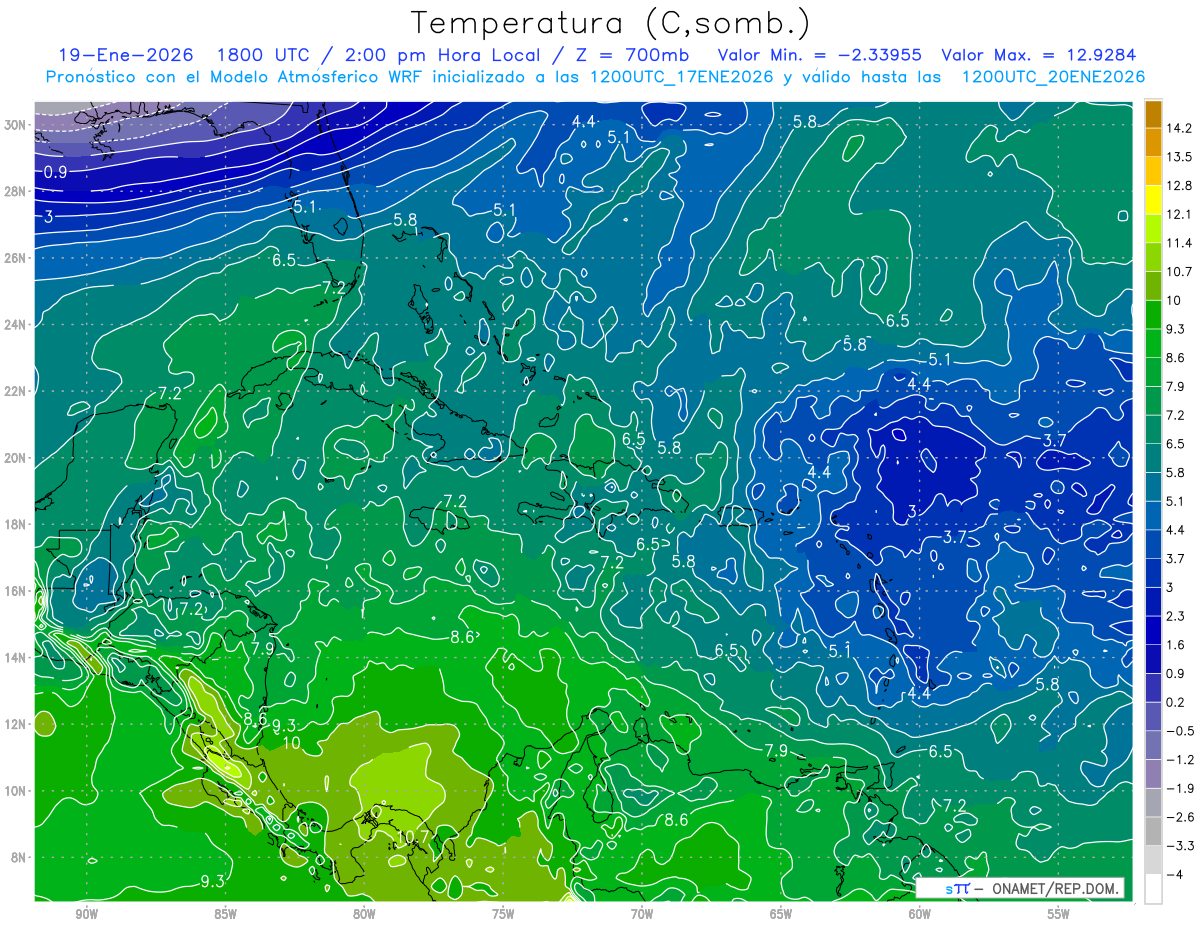Click the '12N' latitude axis label
1200x927 pixels.
(x=15, y=723)
